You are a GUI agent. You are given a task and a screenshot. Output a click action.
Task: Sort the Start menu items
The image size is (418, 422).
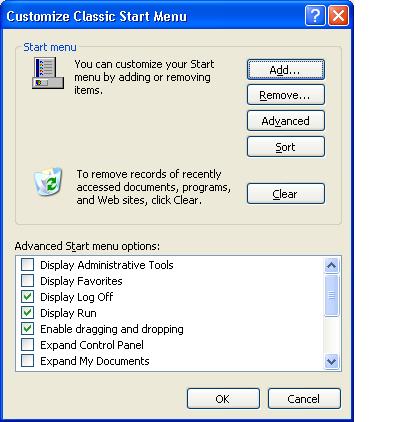[286, 147]
